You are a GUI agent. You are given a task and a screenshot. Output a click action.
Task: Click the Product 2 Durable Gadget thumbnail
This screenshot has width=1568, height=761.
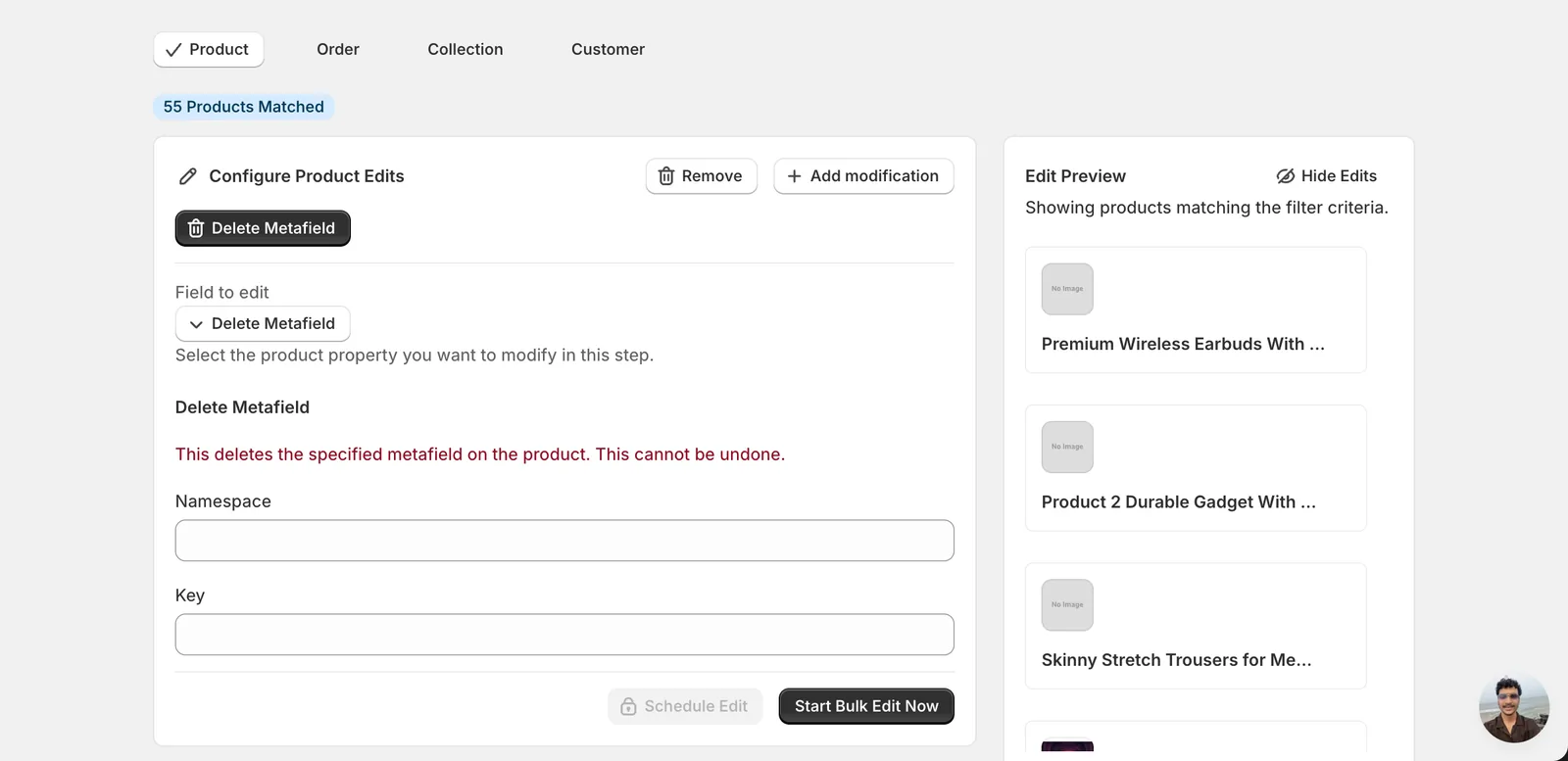tap(1067, 447)
